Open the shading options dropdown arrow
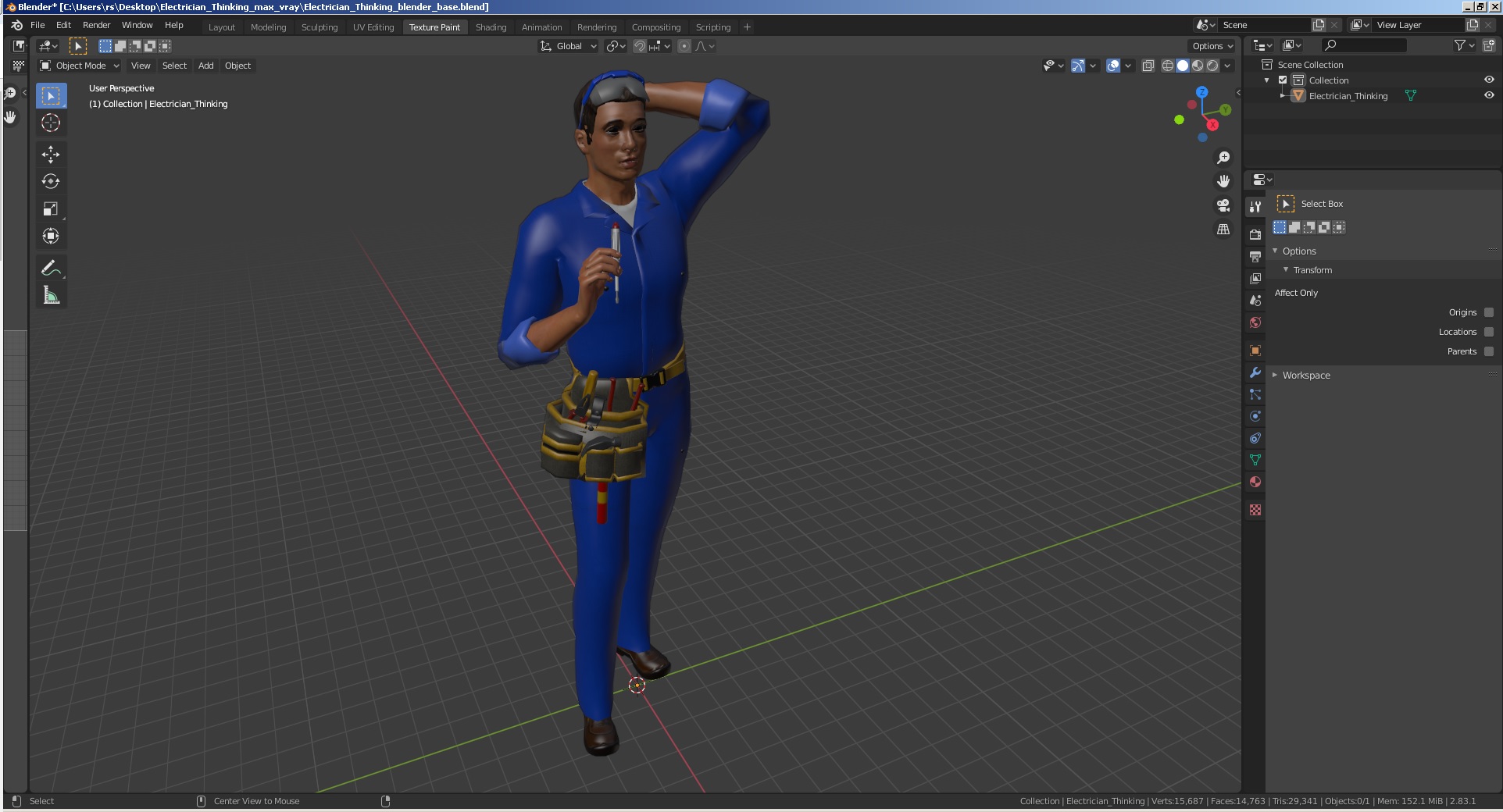 [1228, 66]
